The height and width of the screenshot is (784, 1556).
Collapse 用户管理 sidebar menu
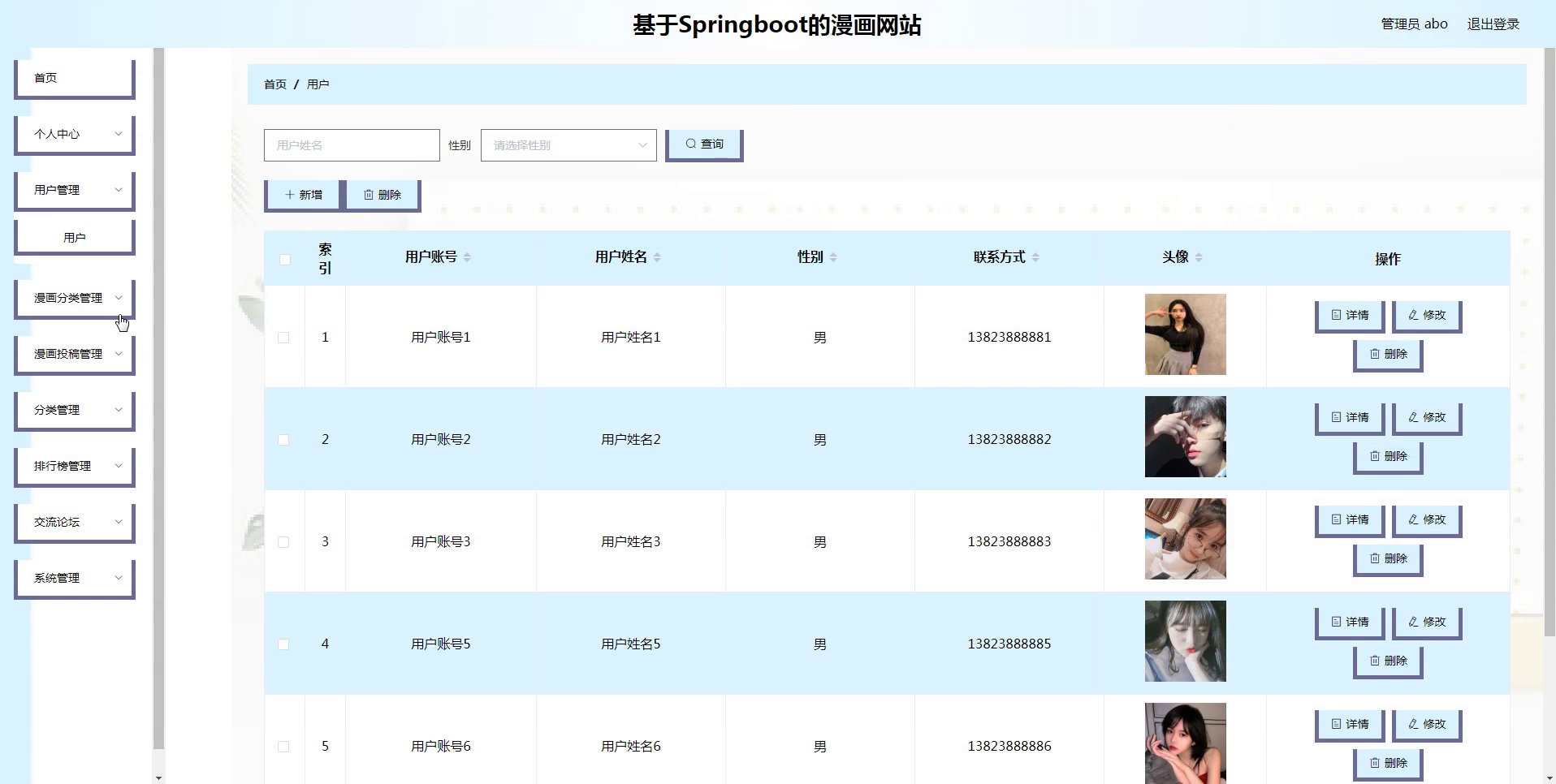(75, 191)
